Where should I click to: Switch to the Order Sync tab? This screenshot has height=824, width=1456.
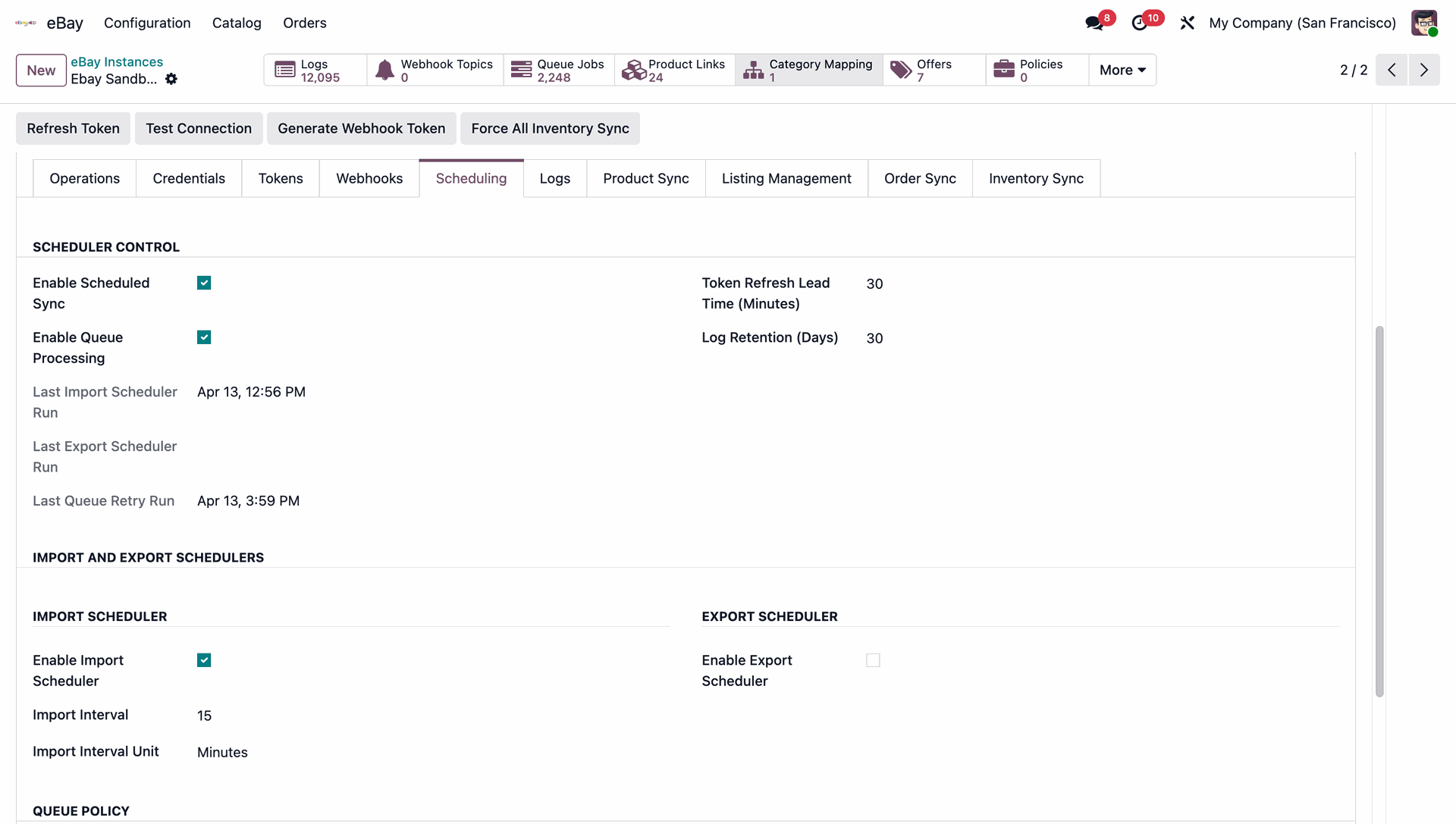tap(920, 178)
